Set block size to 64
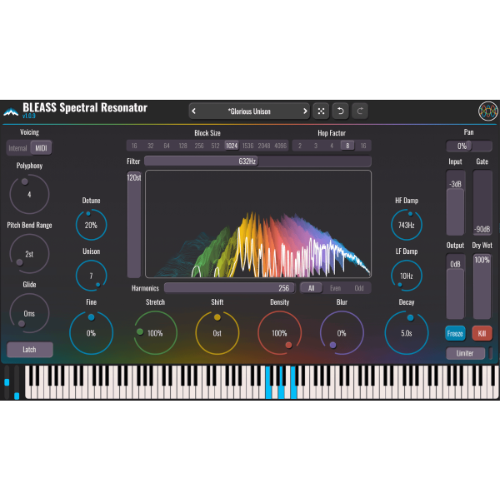 click(x=167, y=146)
